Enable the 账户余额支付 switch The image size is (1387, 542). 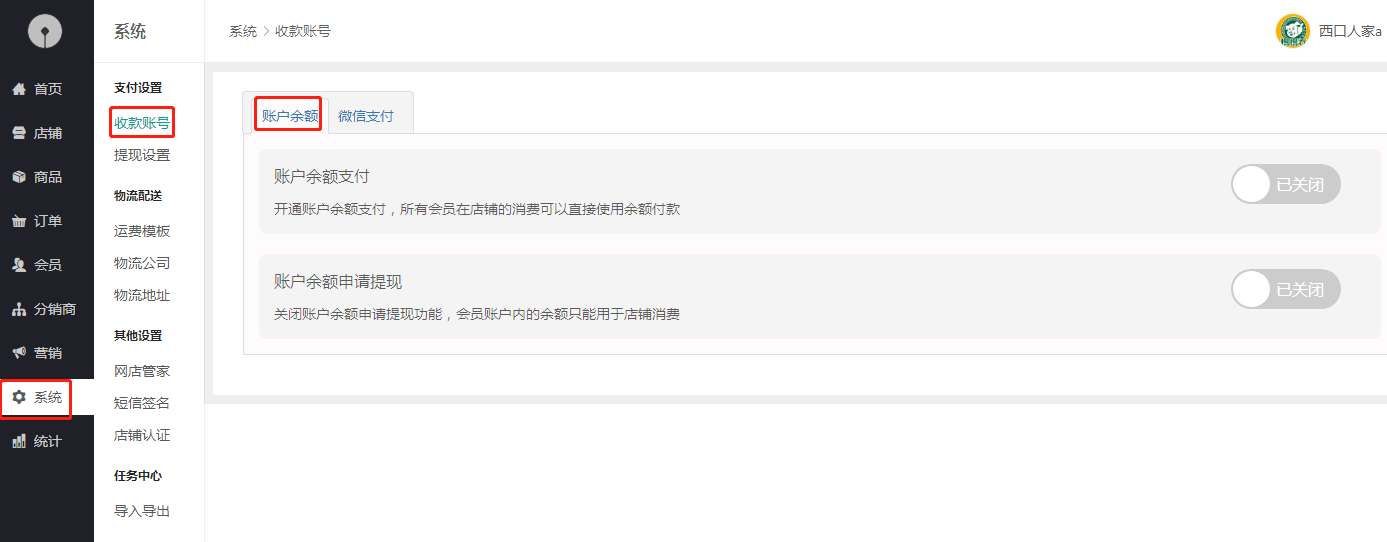(x=1285, y=184)
